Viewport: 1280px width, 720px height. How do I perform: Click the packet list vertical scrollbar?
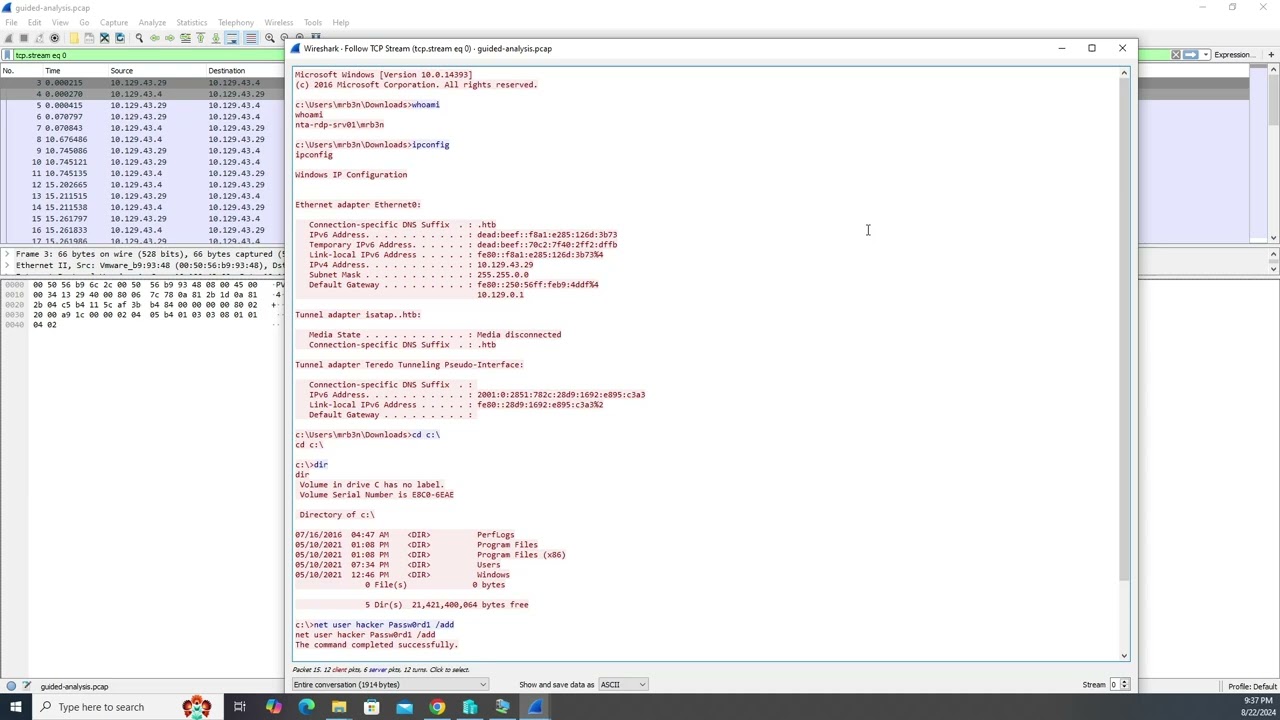1273,100
